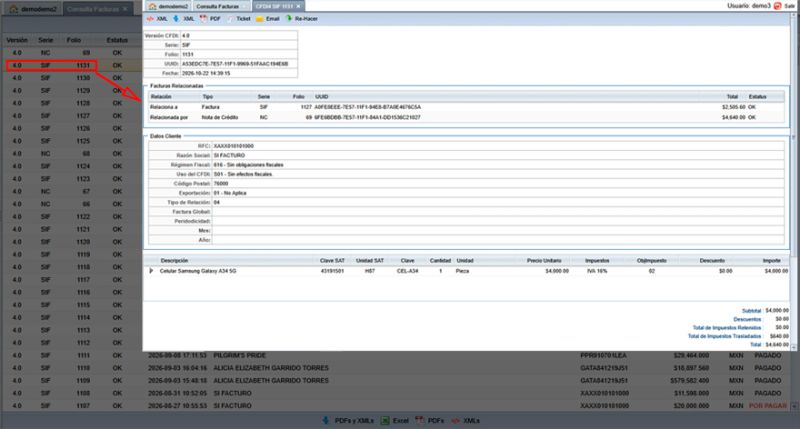Click the Salir logout icon
The height and width of the screenshot is (429, 800).
point(778,6)
